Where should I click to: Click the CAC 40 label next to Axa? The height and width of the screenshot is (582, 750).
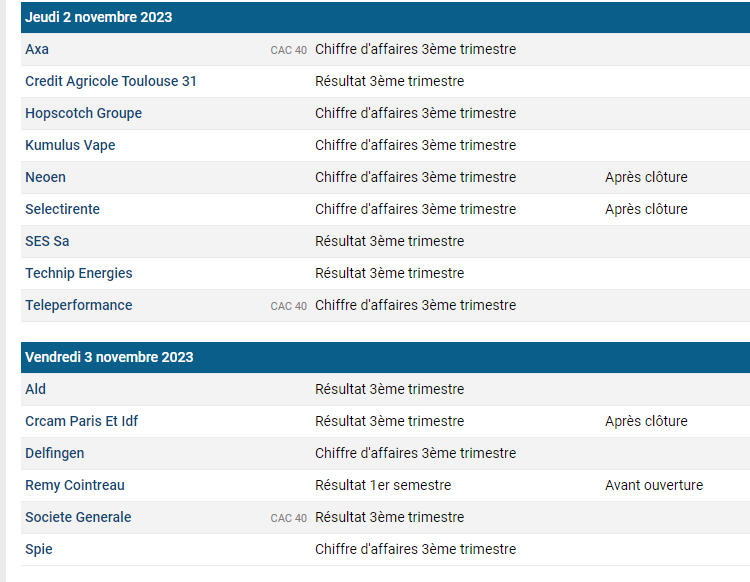coord(288,50)
